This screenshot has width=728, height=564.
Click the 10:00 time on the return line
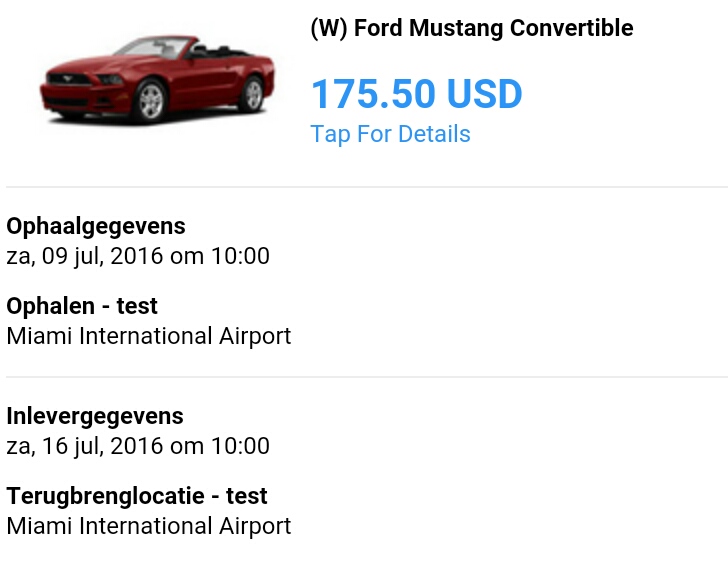(240, 446)
